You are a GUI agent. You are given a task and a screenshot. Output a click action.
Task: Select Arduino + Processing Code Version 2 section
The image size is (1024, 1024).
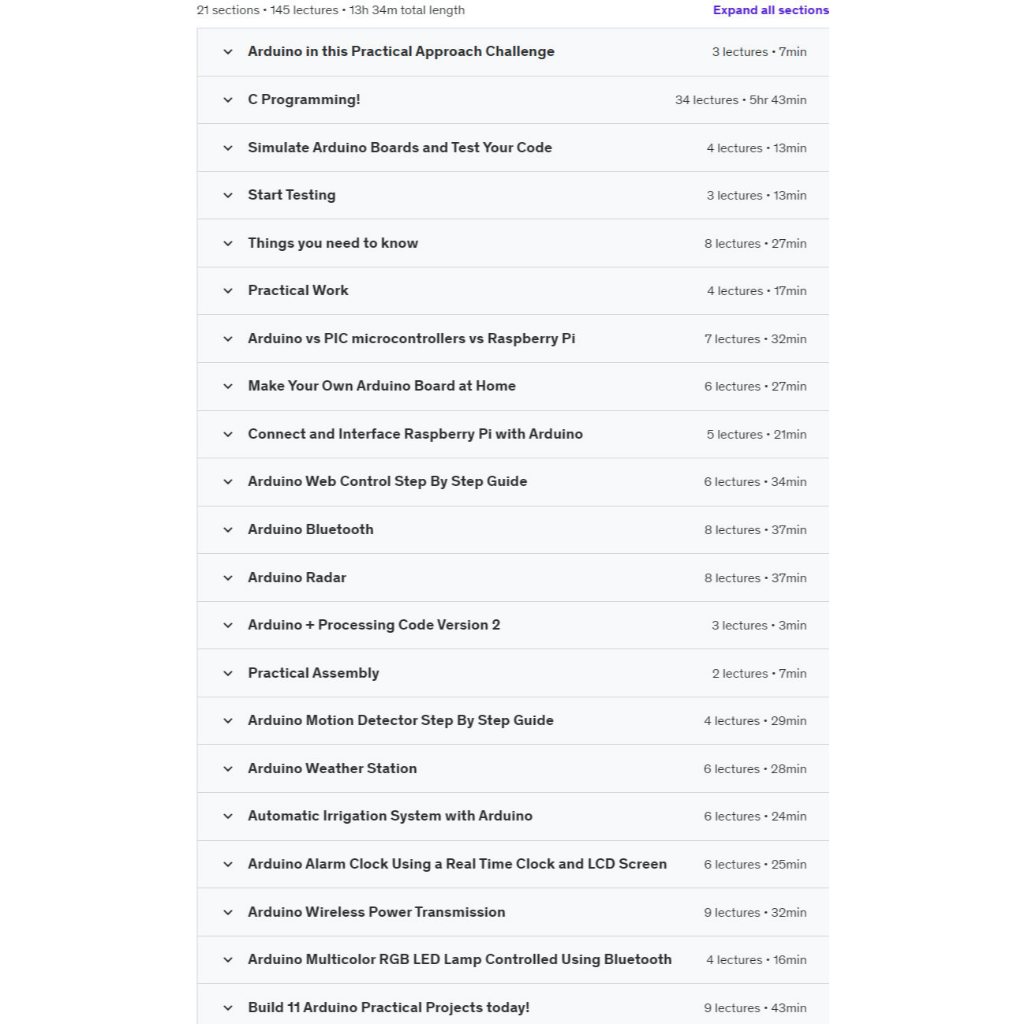pyautogui.click(x=374, y=625)
